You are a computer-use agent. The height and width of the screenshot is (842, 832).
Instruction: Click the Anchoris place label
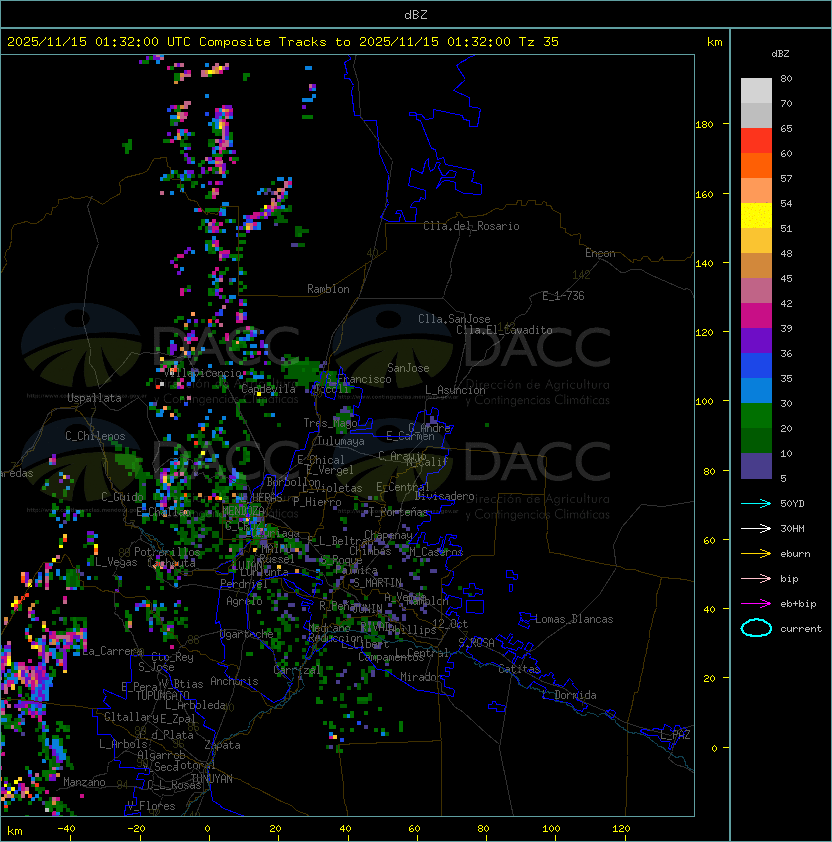click(x=234, y=681)
